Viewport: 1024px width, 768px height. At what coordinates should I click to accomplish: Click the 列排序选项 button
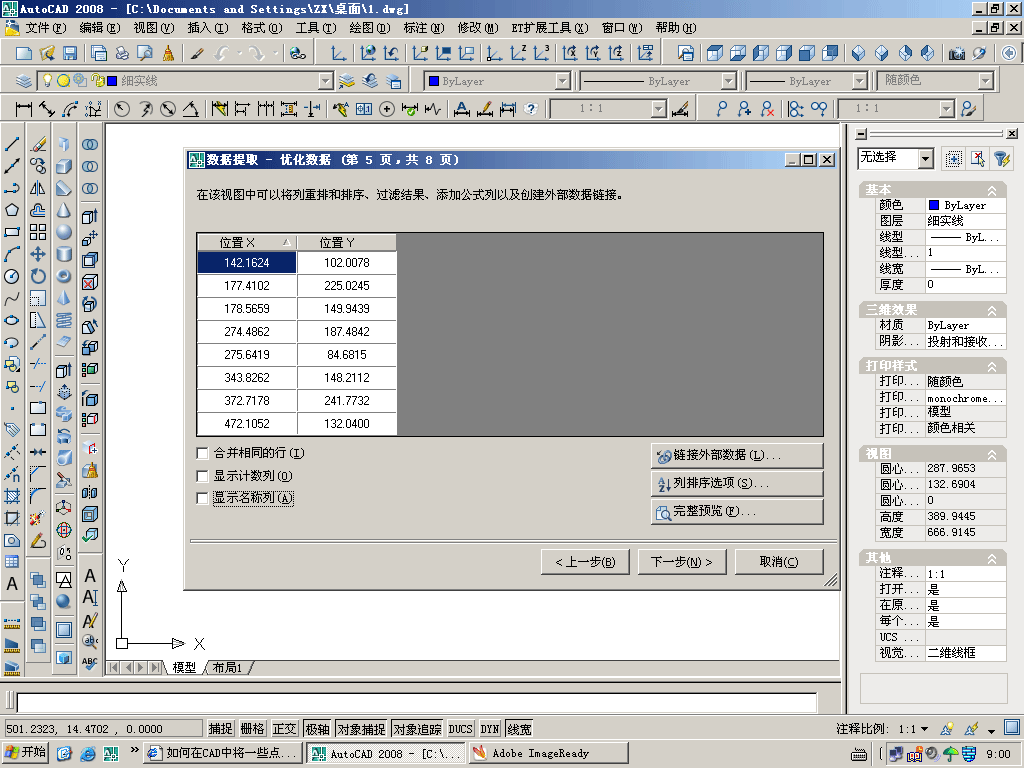tap(737, 483)
